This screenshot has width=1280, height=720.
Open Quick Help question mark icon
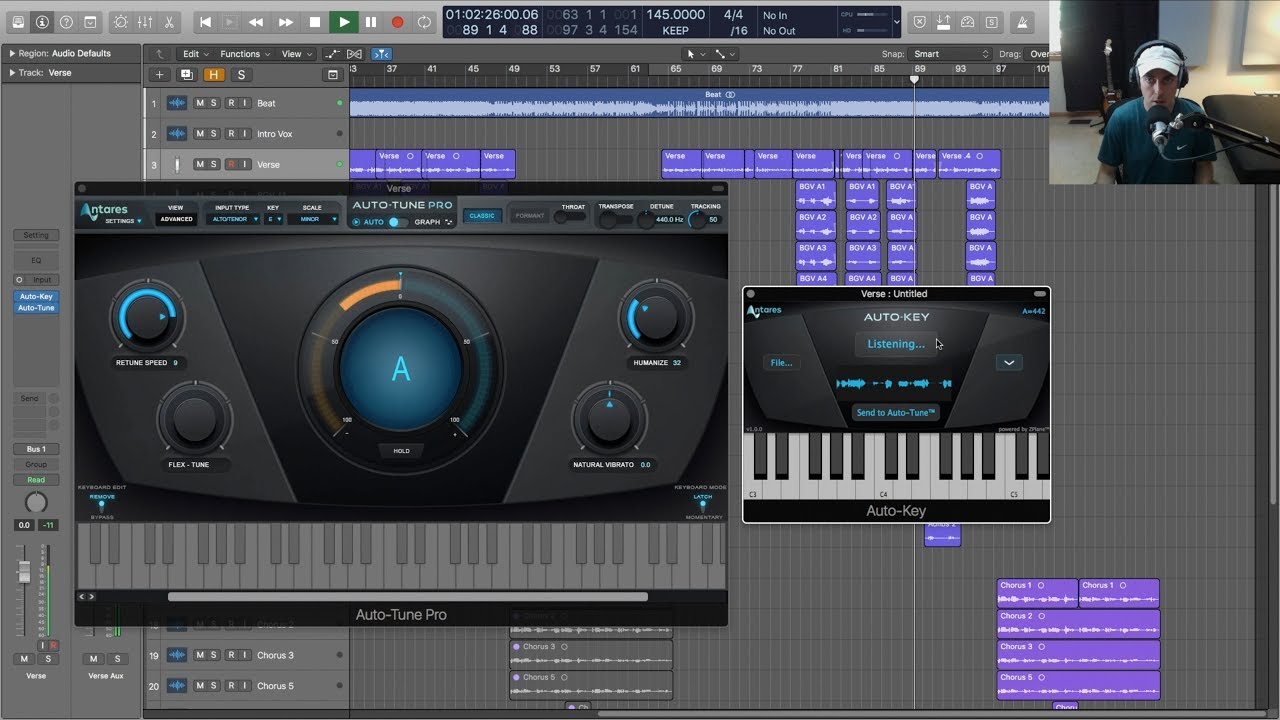(x=66, y=21)
